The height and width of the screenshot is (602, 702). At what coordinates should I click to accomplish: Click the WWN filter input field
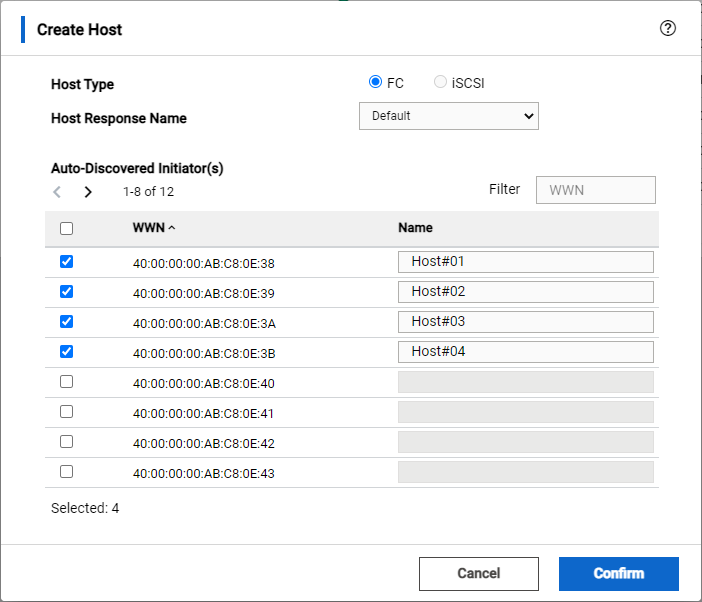(x=596, y=190)
